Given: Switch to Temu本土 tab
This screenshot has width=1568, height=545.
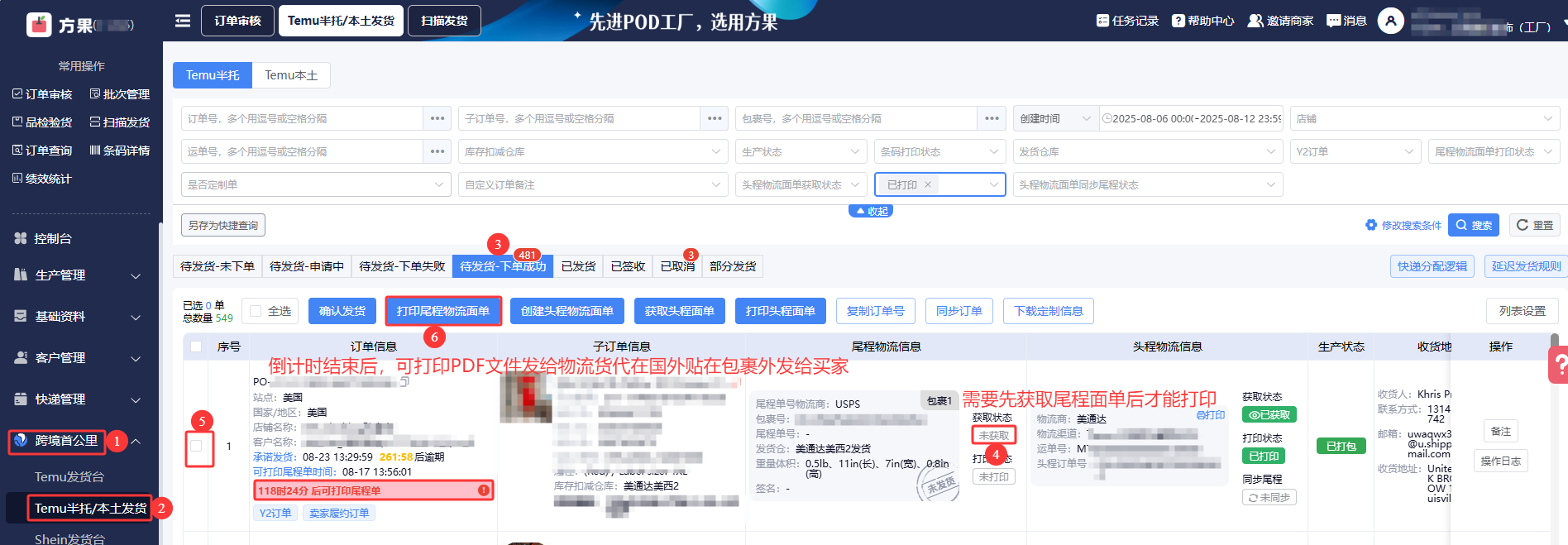Looking at the screenshot, I should click(x=291, y=75).
